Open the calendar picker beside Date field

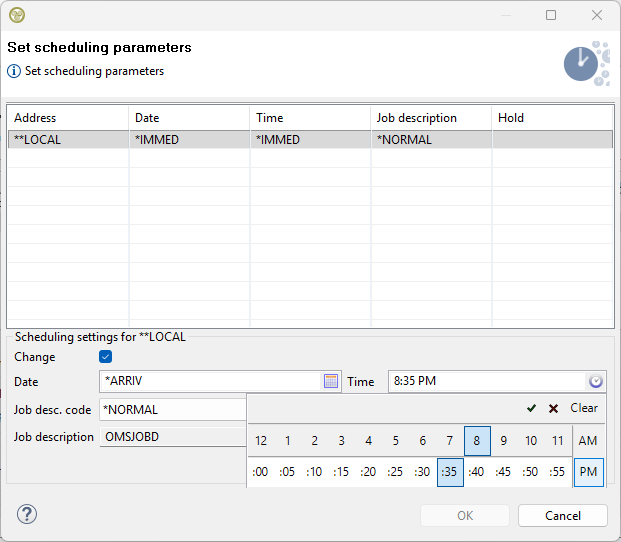(331, 381)
